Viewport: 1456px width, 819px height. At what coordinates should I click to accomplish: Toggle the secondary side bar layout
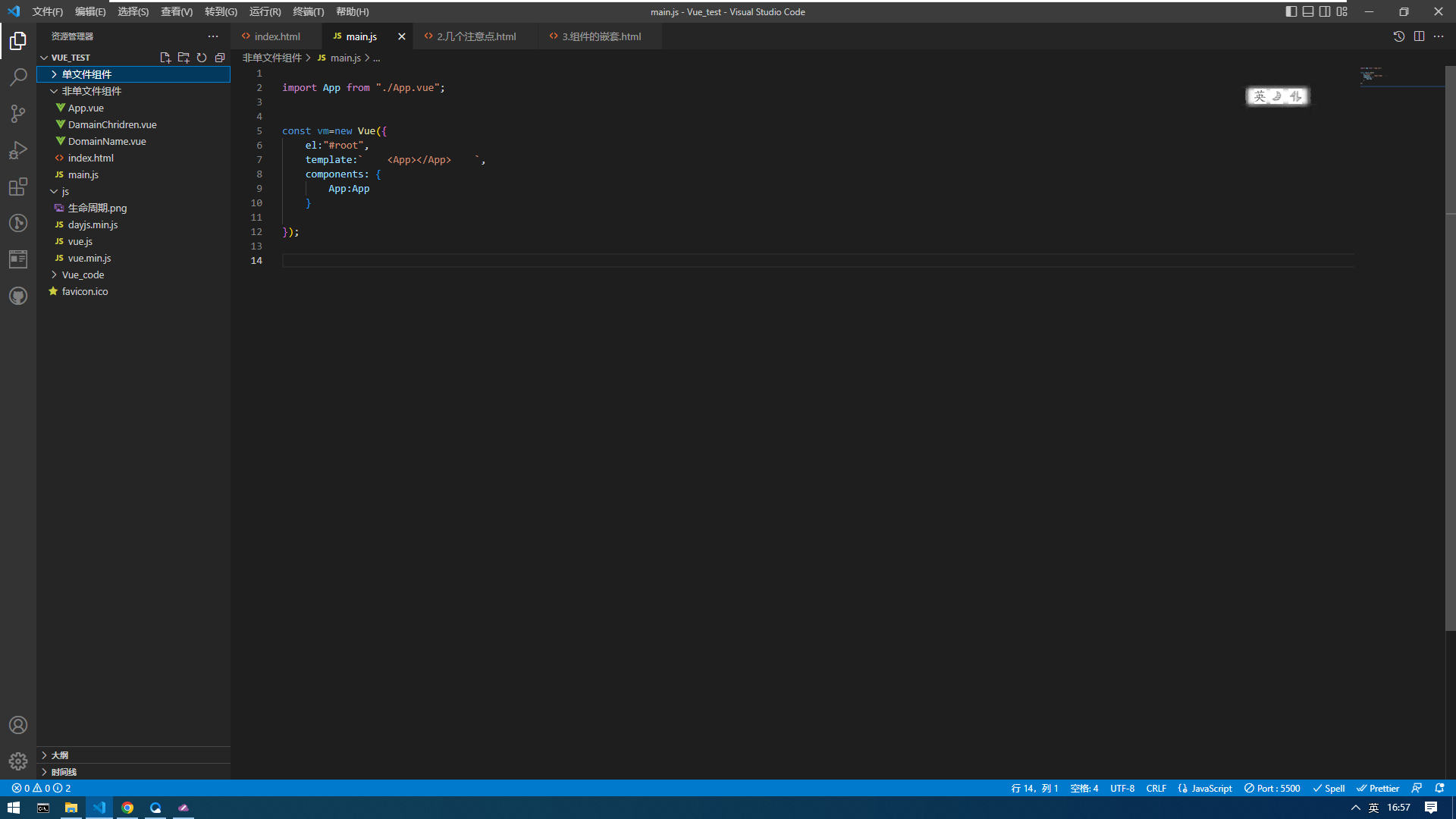coord(1325,11)
